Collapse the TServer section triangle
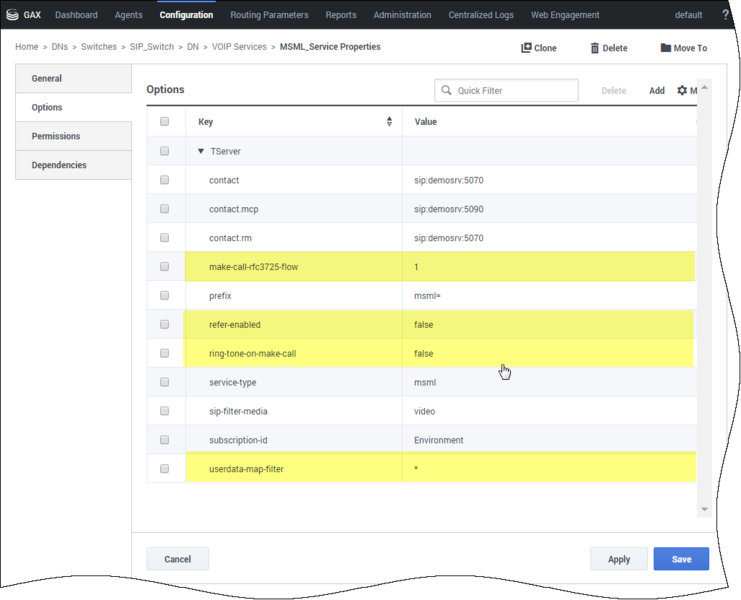The height and width of the screenshot is (600, 741). pos(201,151)
